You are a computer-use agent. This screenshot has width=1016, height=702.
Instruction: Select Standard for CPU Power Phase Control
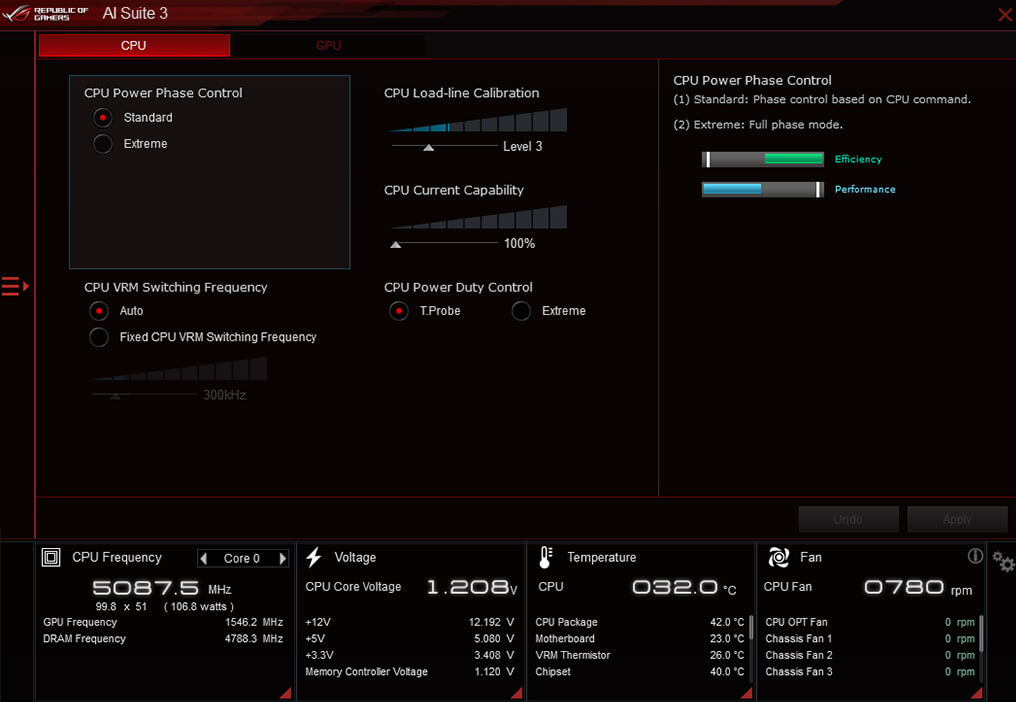coord(102,117)
